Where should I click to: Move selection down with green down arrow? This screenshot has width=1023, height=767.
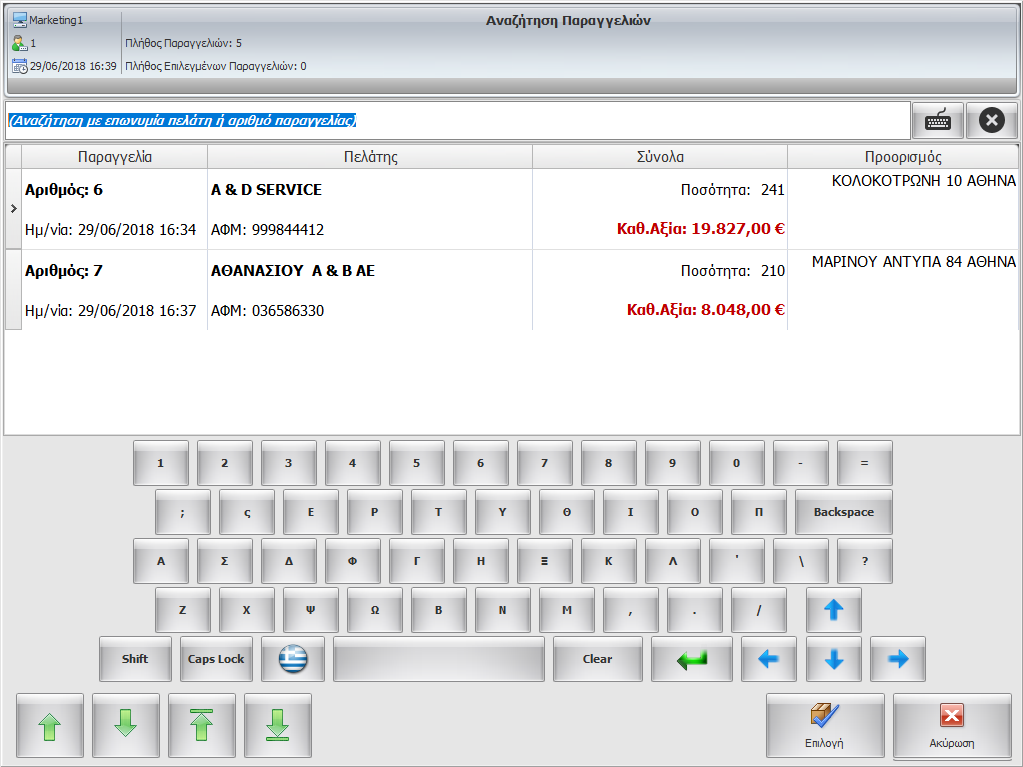tap(126, 725)
